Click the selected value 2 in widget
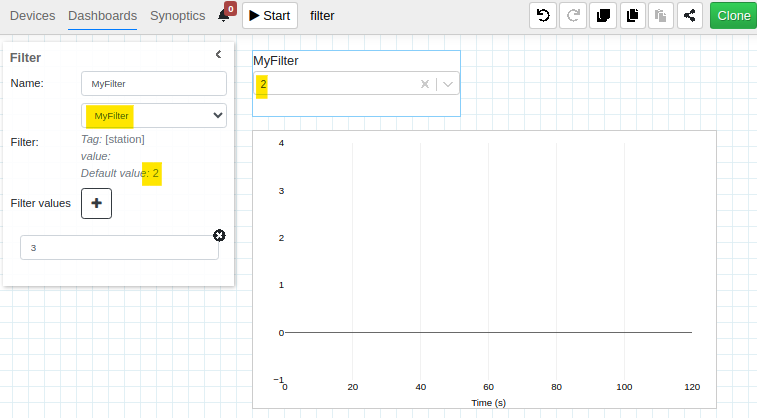 (263, 84)
